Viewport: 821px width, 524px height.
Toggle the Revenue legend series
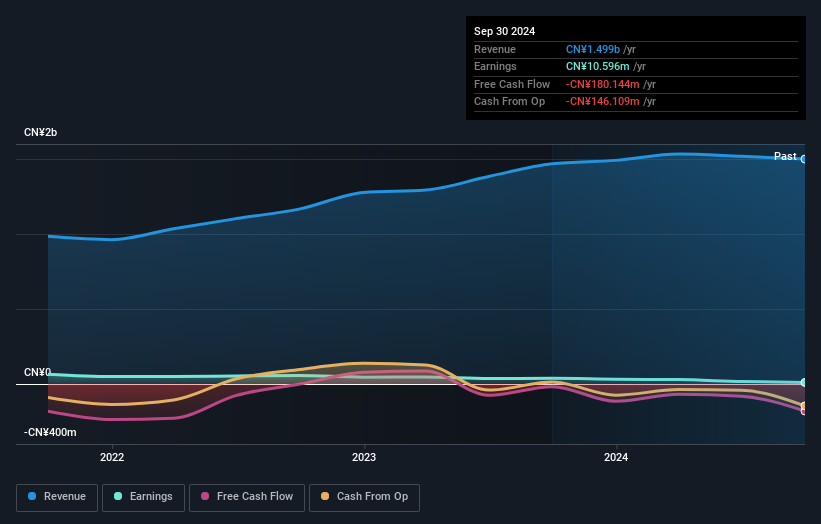57,497
